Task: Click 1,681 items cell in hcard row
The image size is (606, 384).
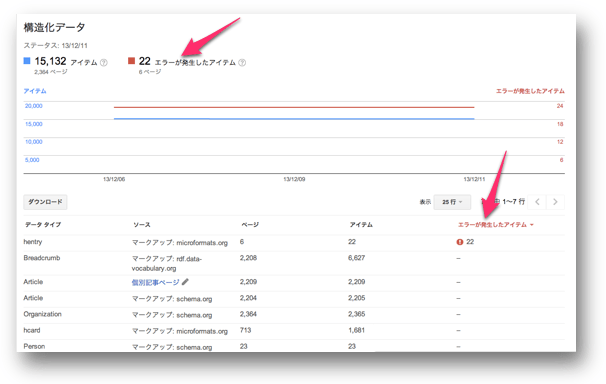Action: (x=356, y=330)
